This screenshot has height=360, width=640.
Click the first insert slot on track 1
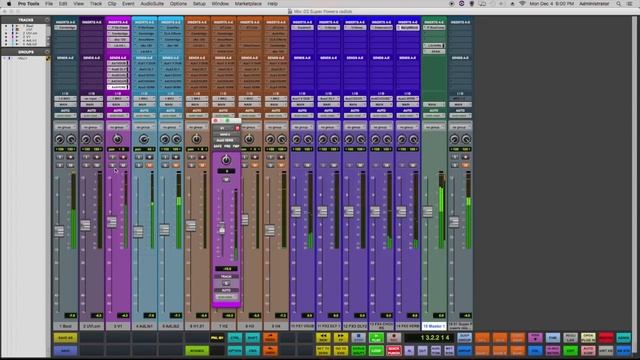[65, 27]
